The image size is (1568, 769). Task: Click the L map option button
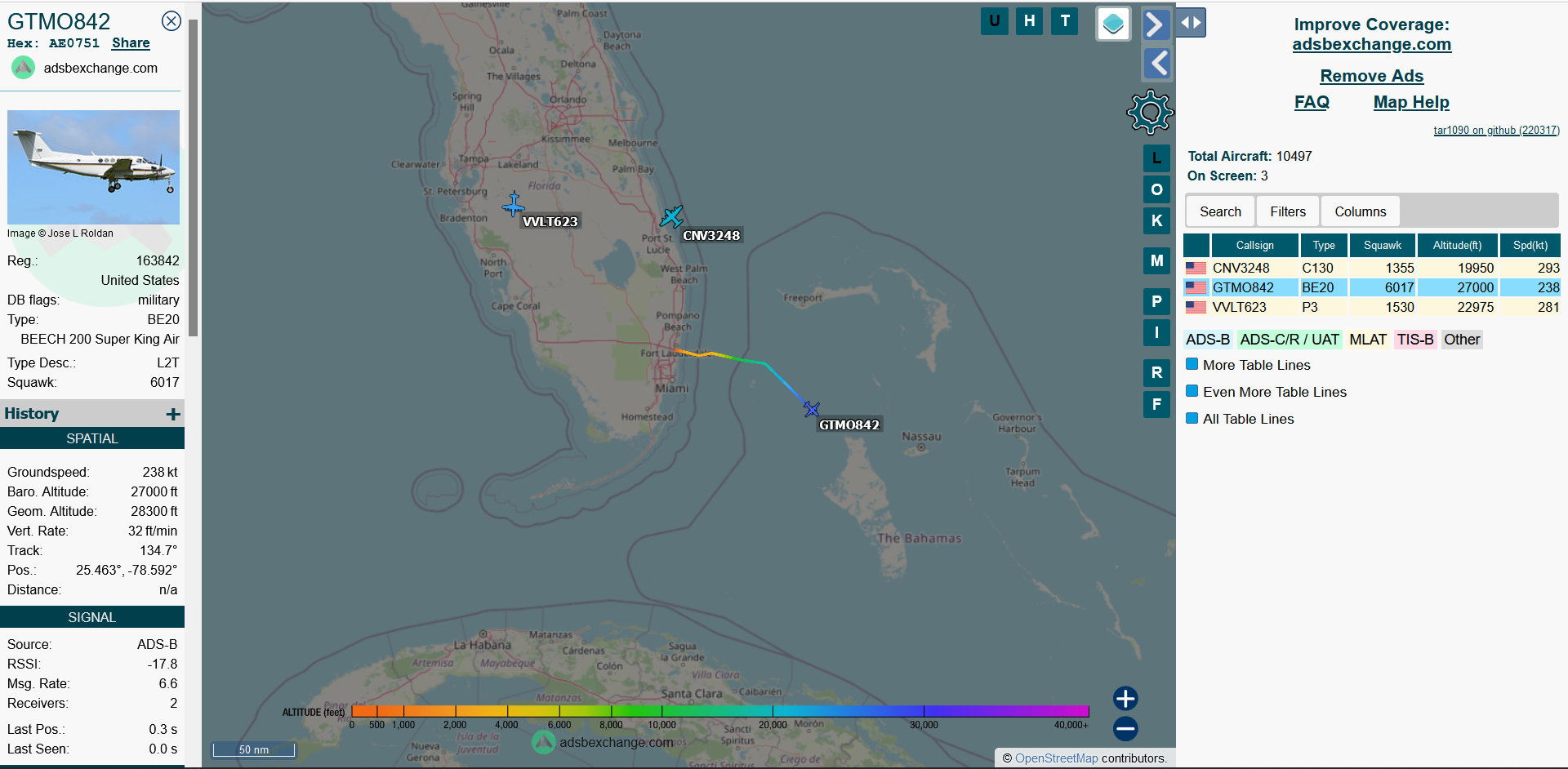(x=1156, y=158)
